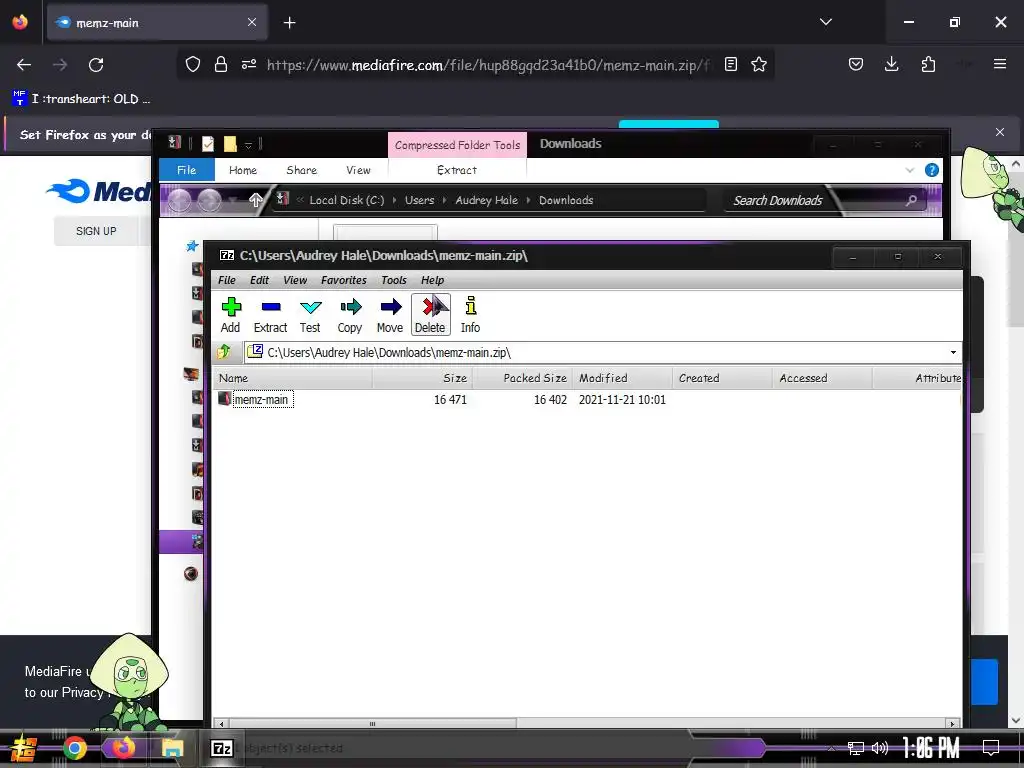Sort by Size column header
This screenshot has height=768, width=1024.
(422, 378)
